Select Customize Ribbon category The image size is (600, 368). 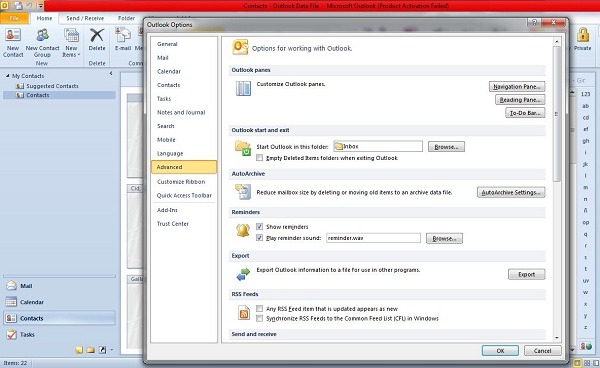184,182
